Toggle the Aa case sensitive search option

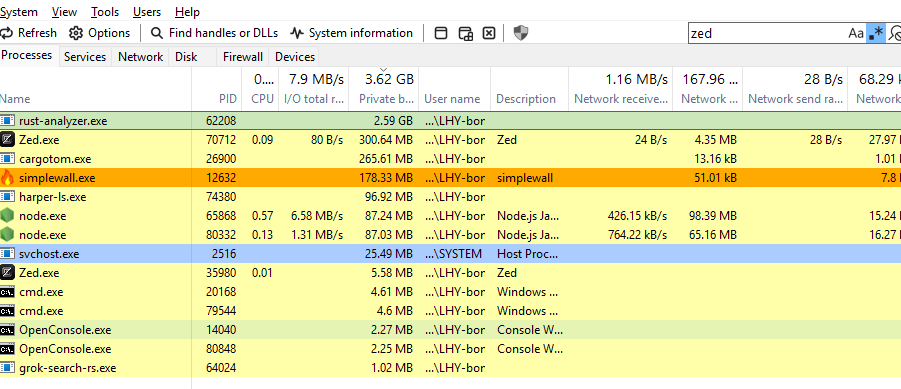point(856,33)
